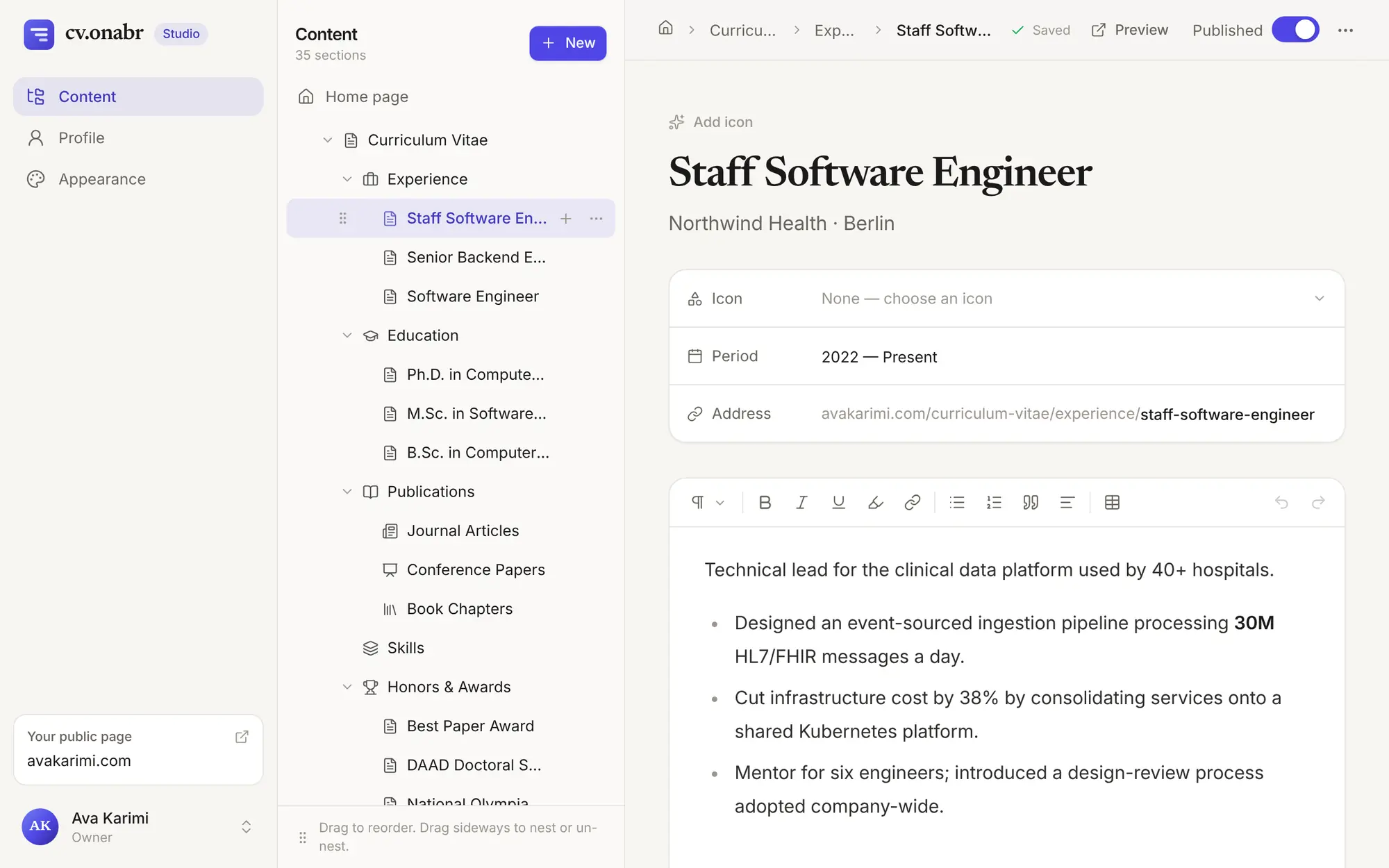The image size is (1389, 868).
Task: Collapse the Experience section
Action: pyautogui.click(x=347, y=179)
